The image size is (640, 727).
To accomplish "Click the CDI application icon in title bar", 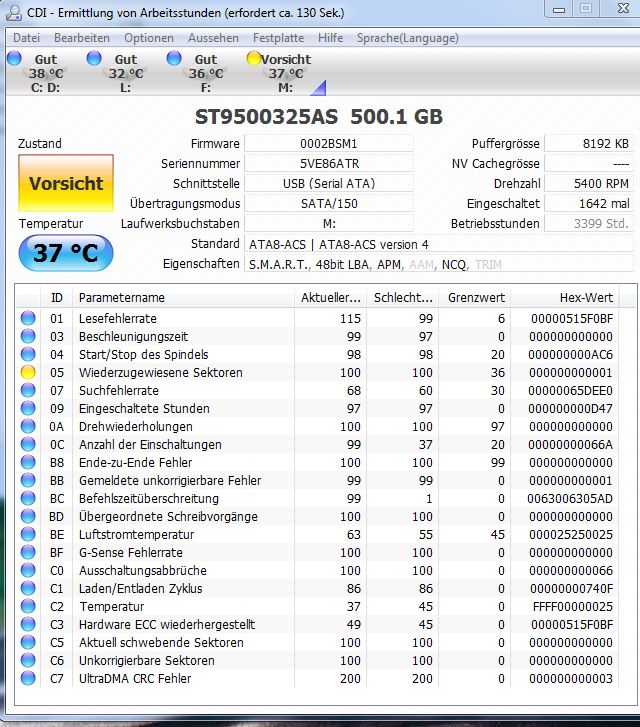I will point(13,13).
